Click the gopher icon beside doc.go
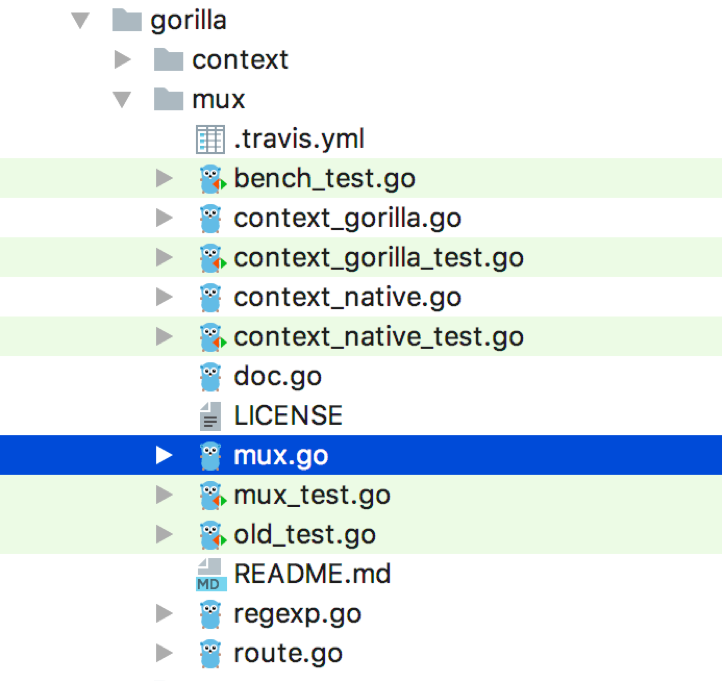 pyautogui.click(x=210, y=377)
